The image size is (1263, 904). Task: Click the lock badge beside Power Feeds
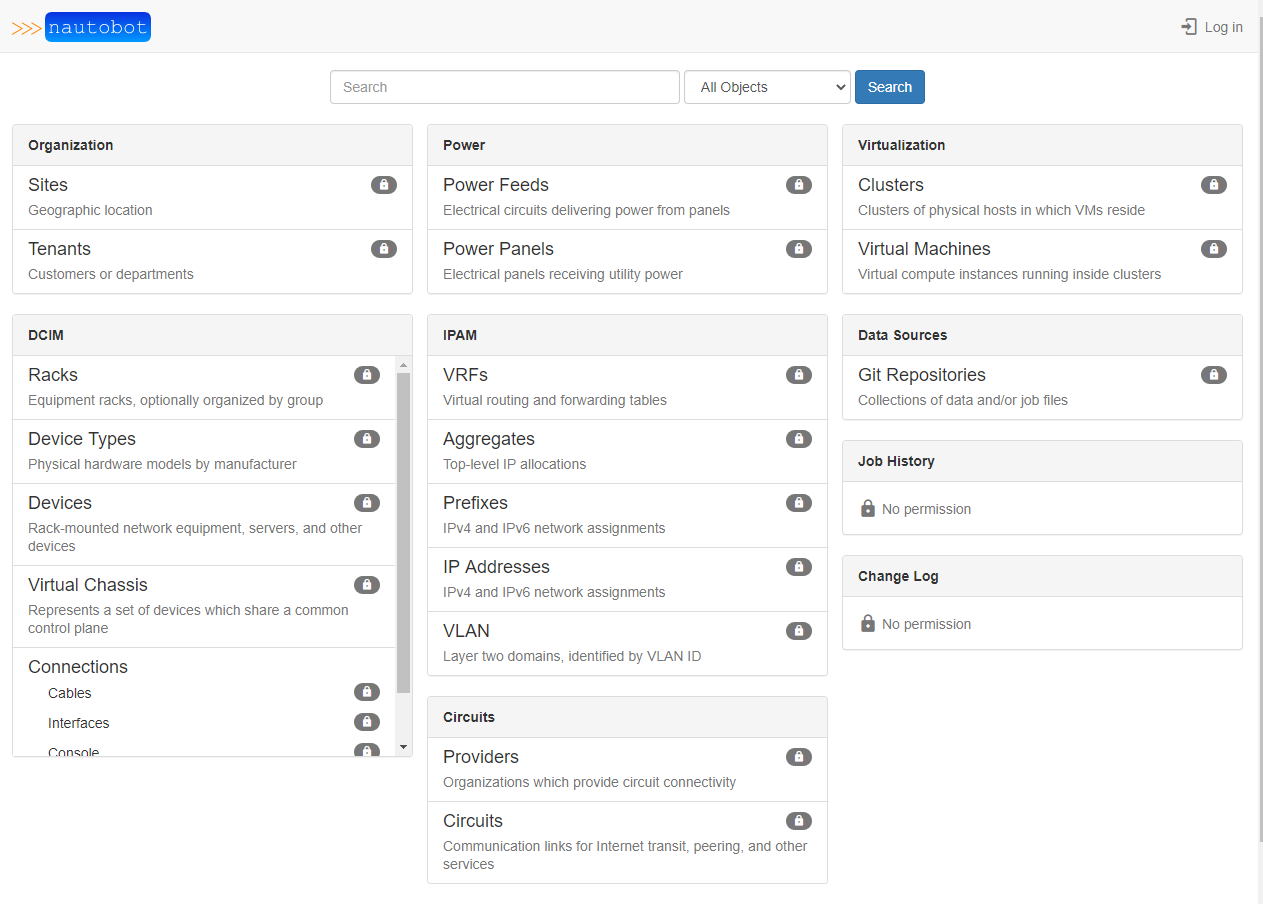point(799,185)
